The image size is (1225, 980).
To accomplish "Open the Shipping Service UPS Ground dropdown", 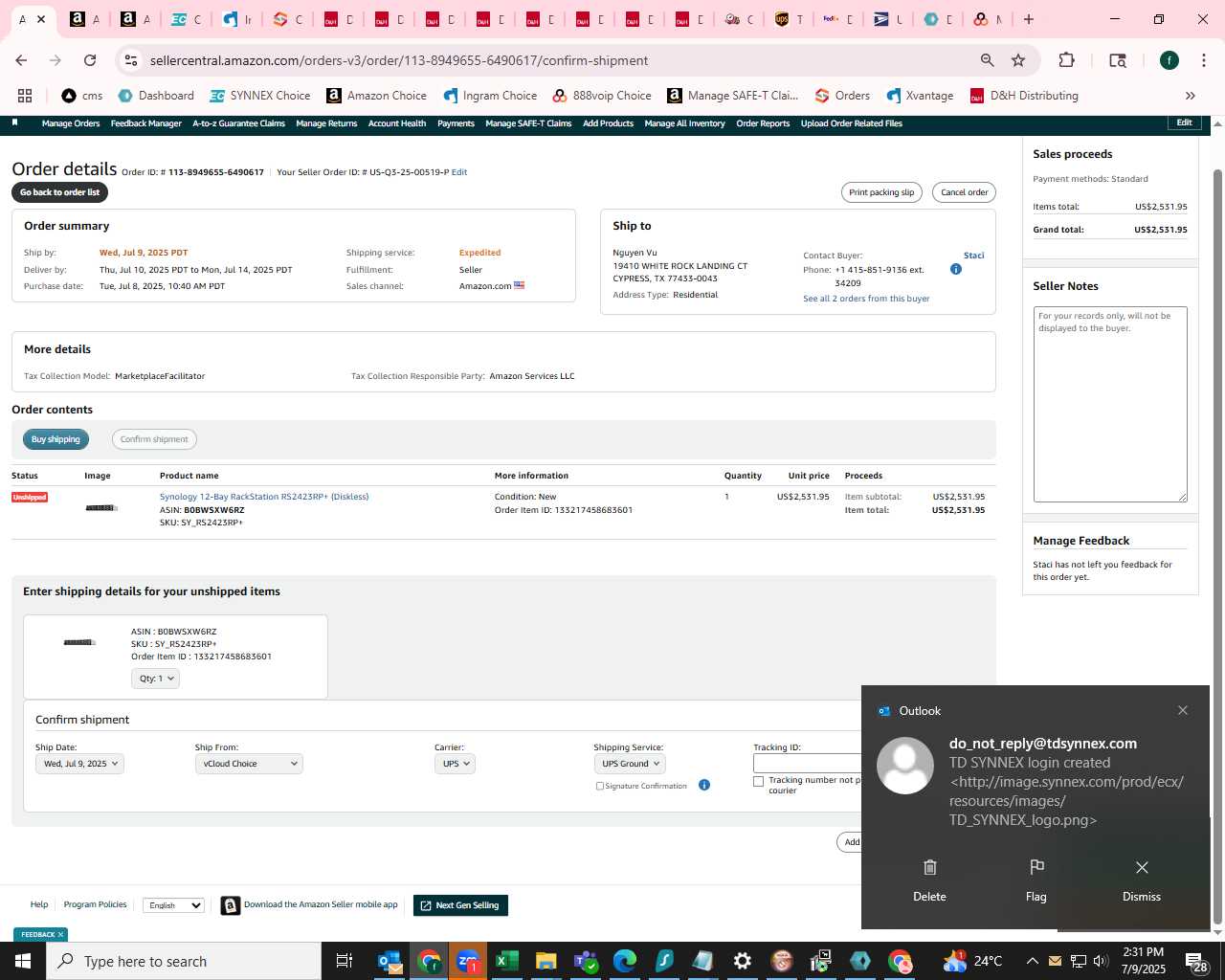I will (x=630, y=764).
